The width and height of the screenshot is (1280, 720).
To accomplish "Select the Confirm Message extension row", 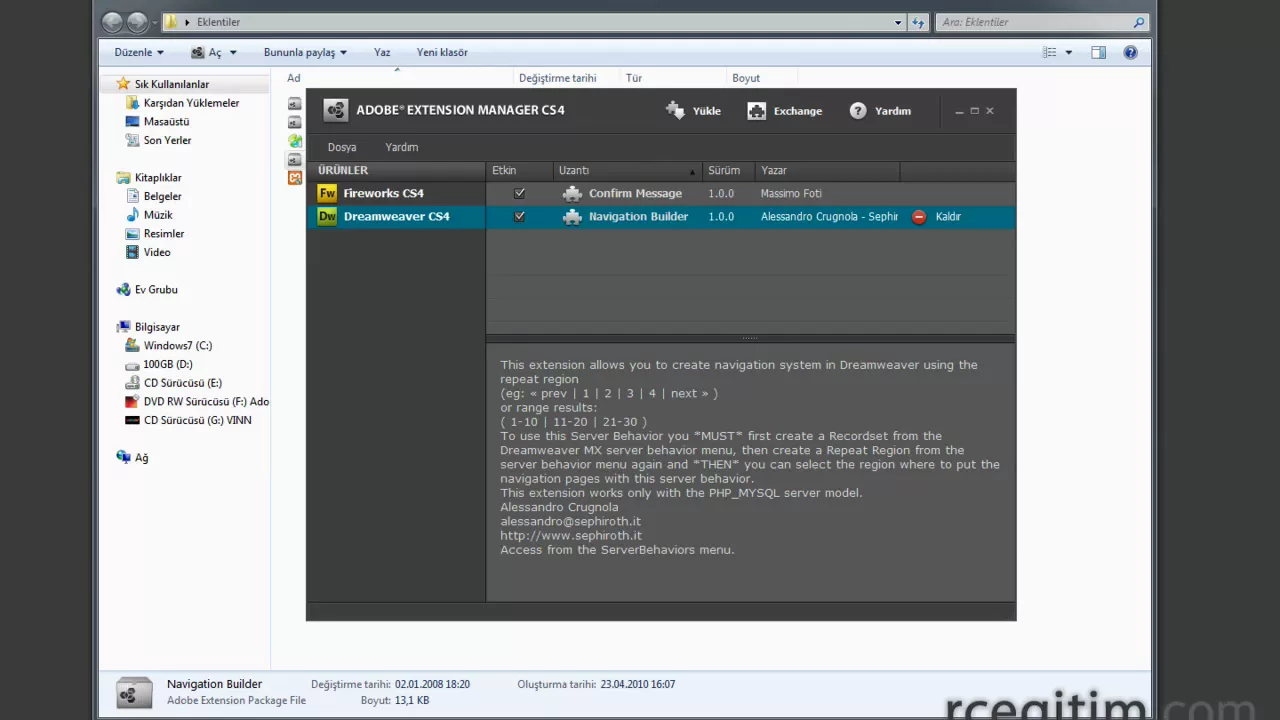I will (751, 193).
